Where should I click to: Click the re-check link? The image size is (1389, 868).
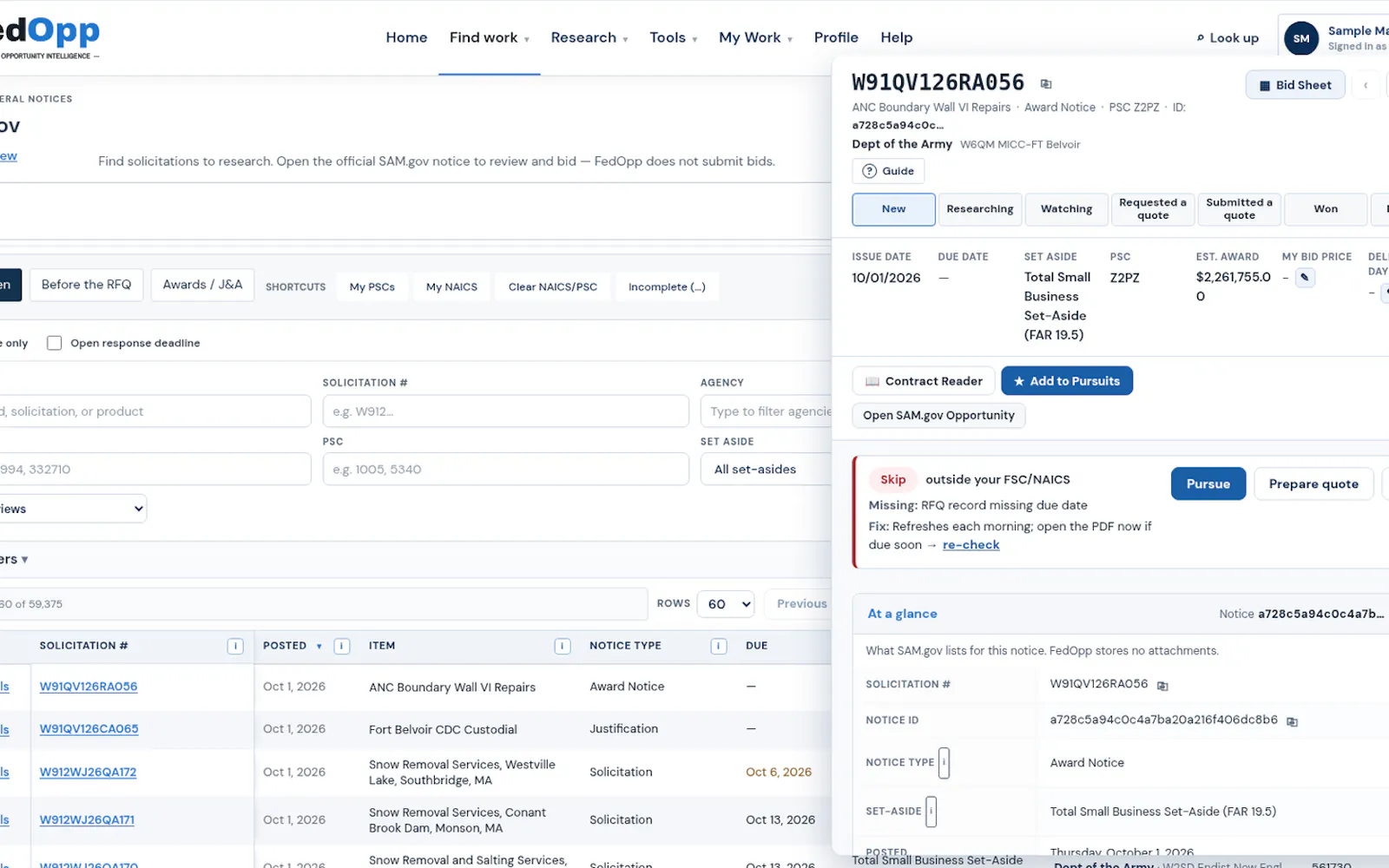pyautogui.click(x=971, y=545)
